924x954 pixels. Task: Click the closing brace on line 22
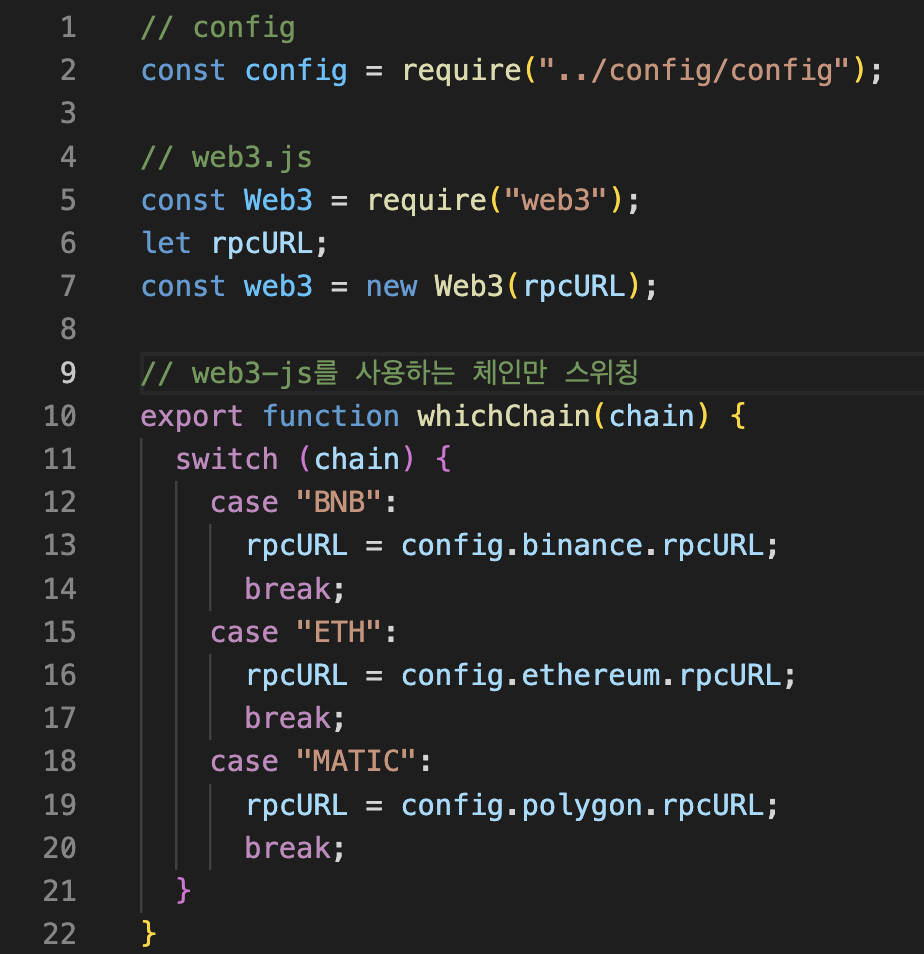pyautogui.click(x=148, y=935)
